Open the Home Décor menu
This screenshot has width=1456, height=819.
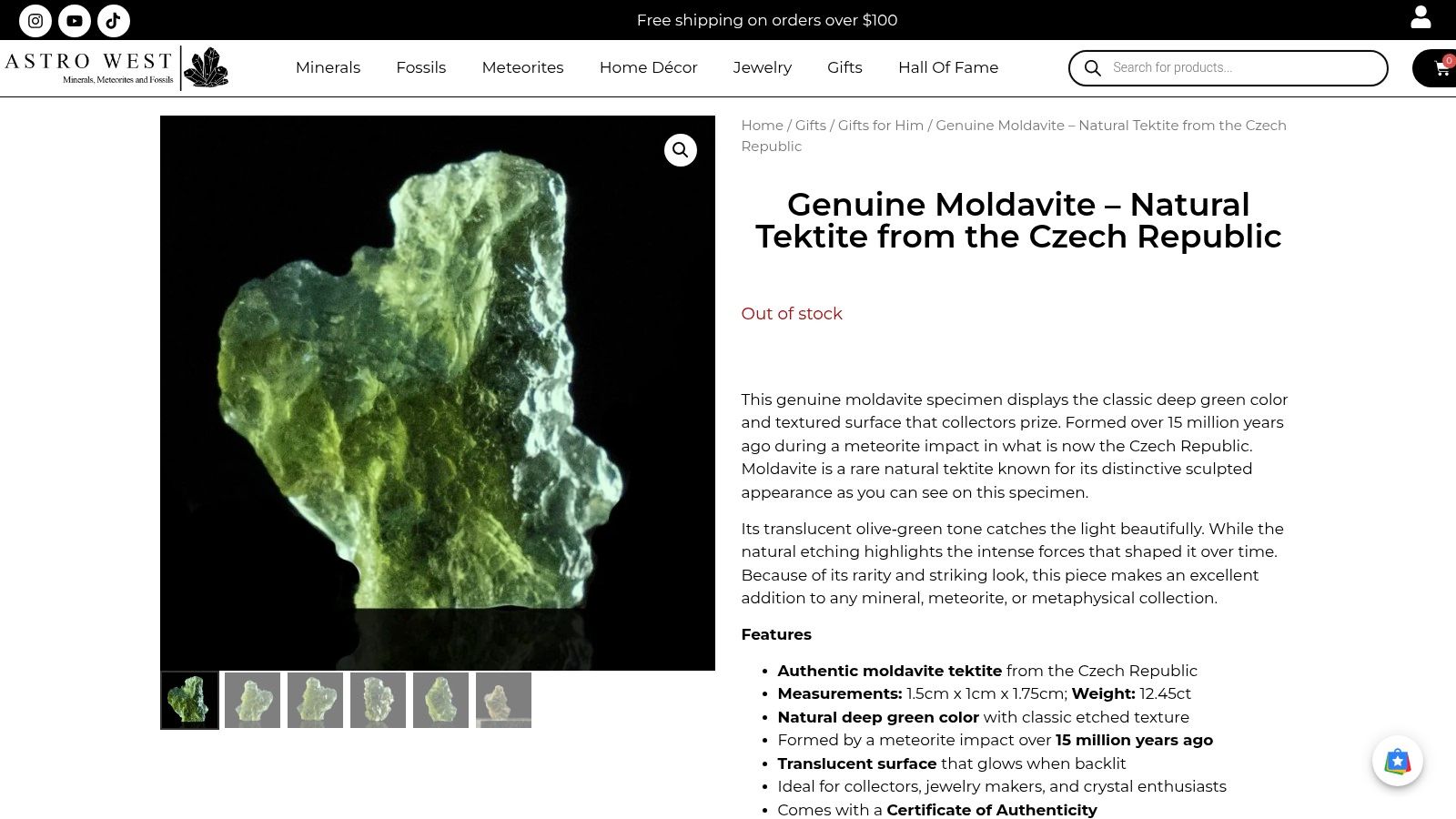tap(648, 67)
